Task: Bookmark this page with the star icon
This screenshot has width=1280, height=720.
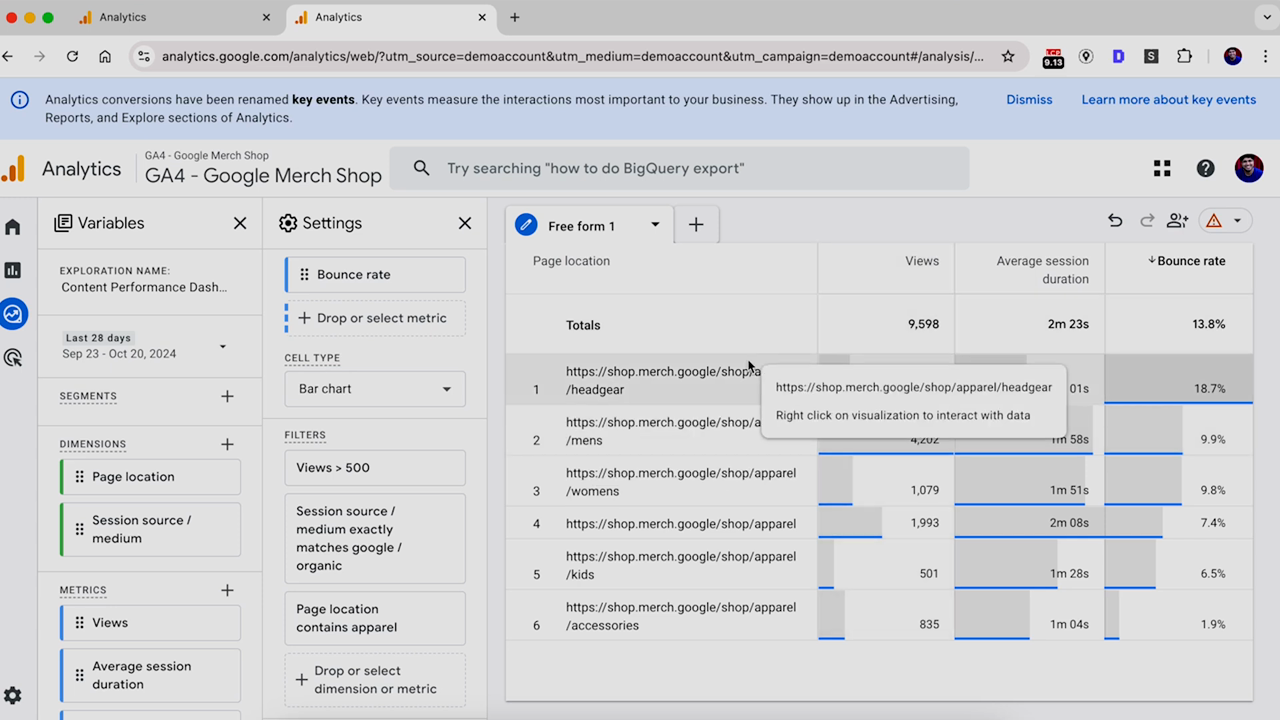Action: [x=1008, y=57]
